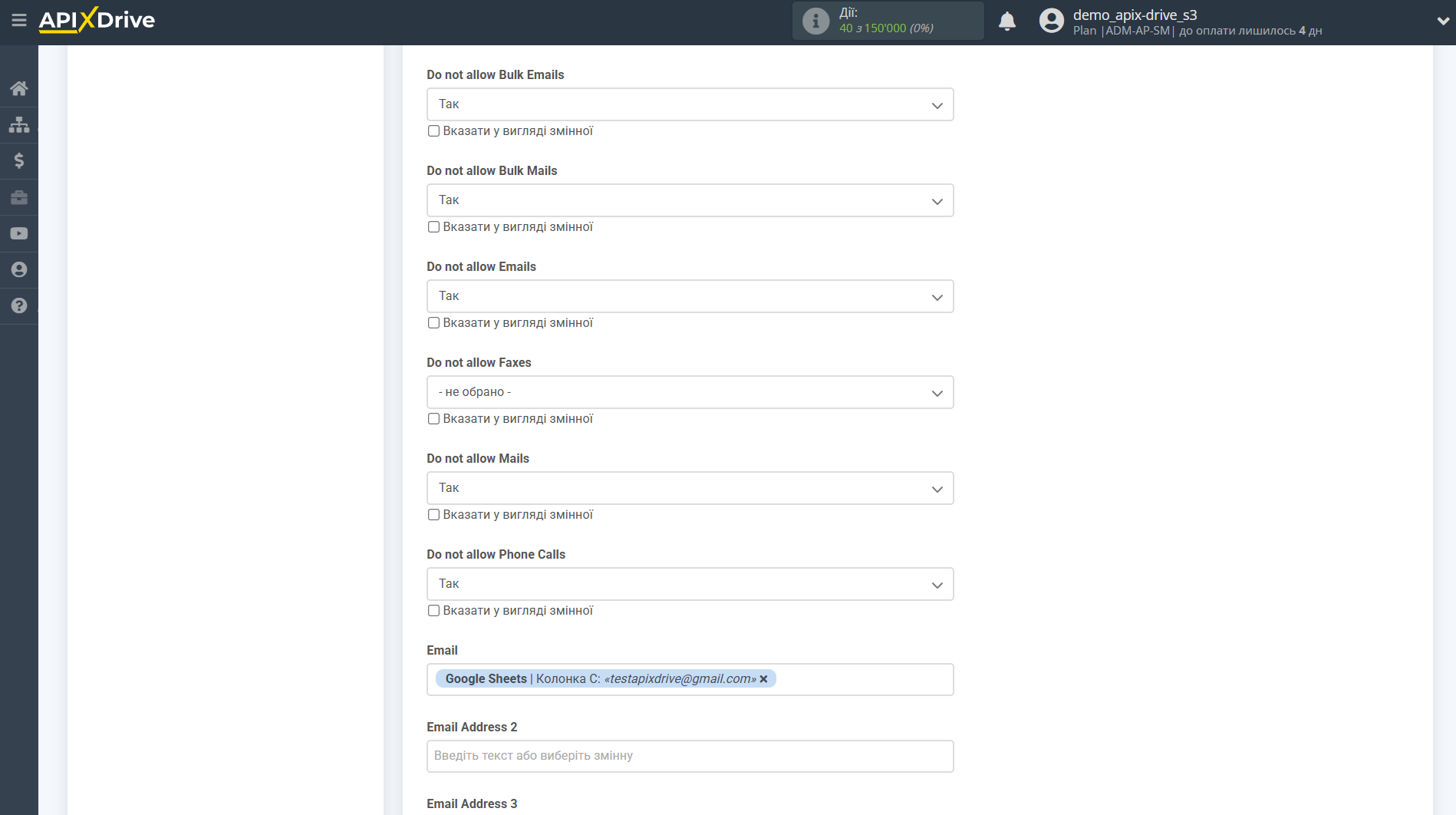Image resolution: width=1456 pixels, height=815 pixels.
Task: Open the hamburger menu
Action: tap(19, 21)
